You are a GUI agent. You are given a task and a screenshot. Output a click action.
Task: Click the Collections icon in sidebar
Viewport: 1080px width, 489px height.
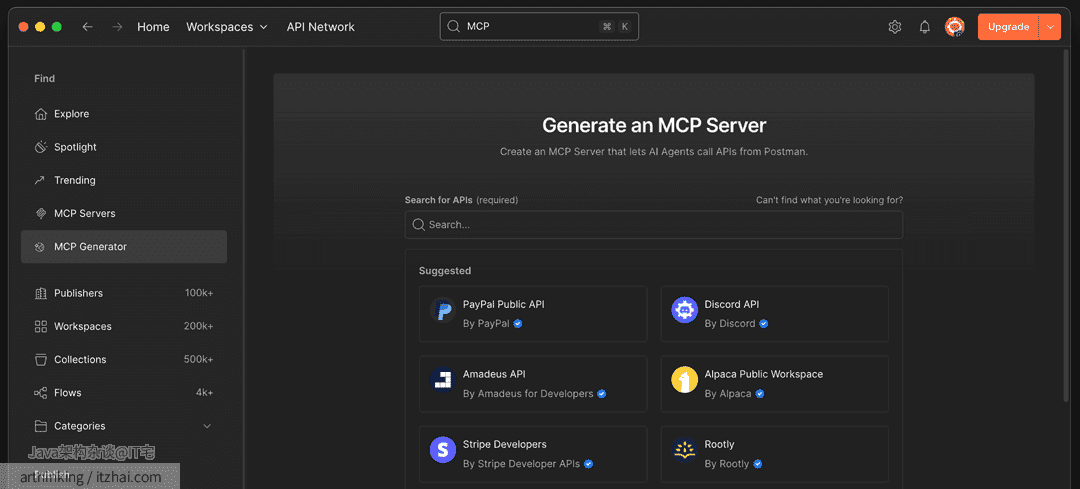tap(41, 360)
